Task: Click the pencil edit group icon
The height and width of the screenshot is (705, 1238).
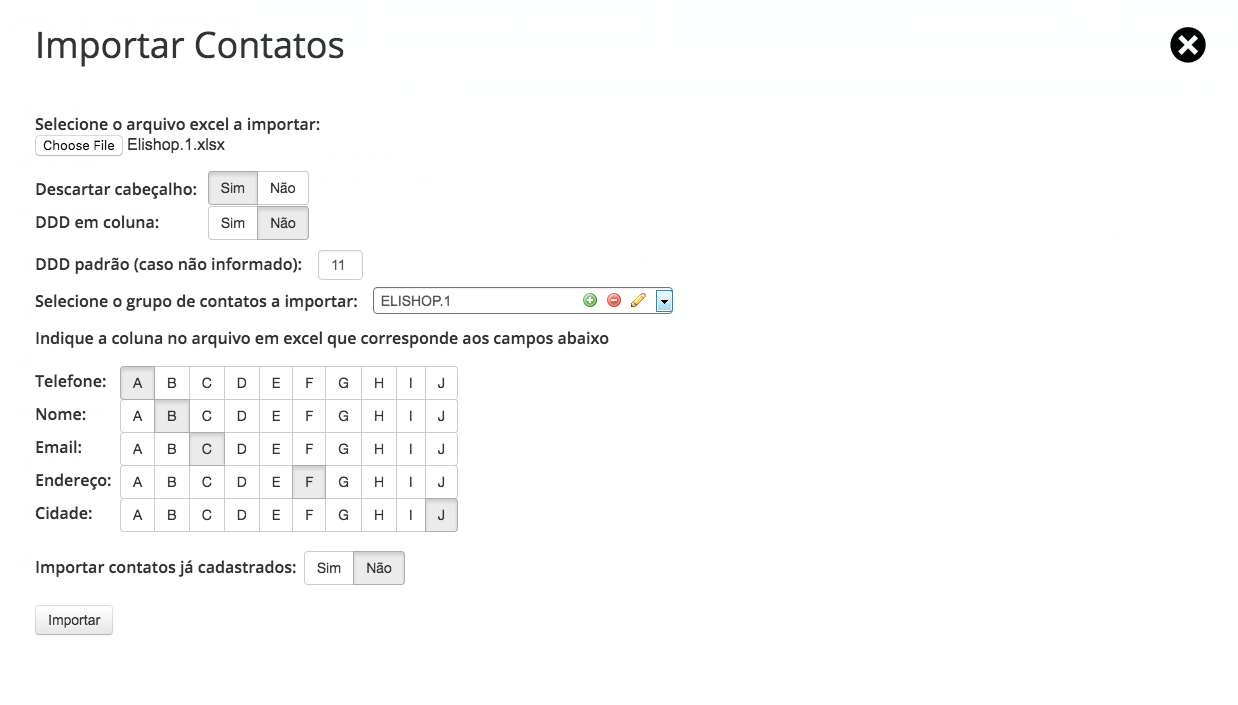Action: (638, 300)
